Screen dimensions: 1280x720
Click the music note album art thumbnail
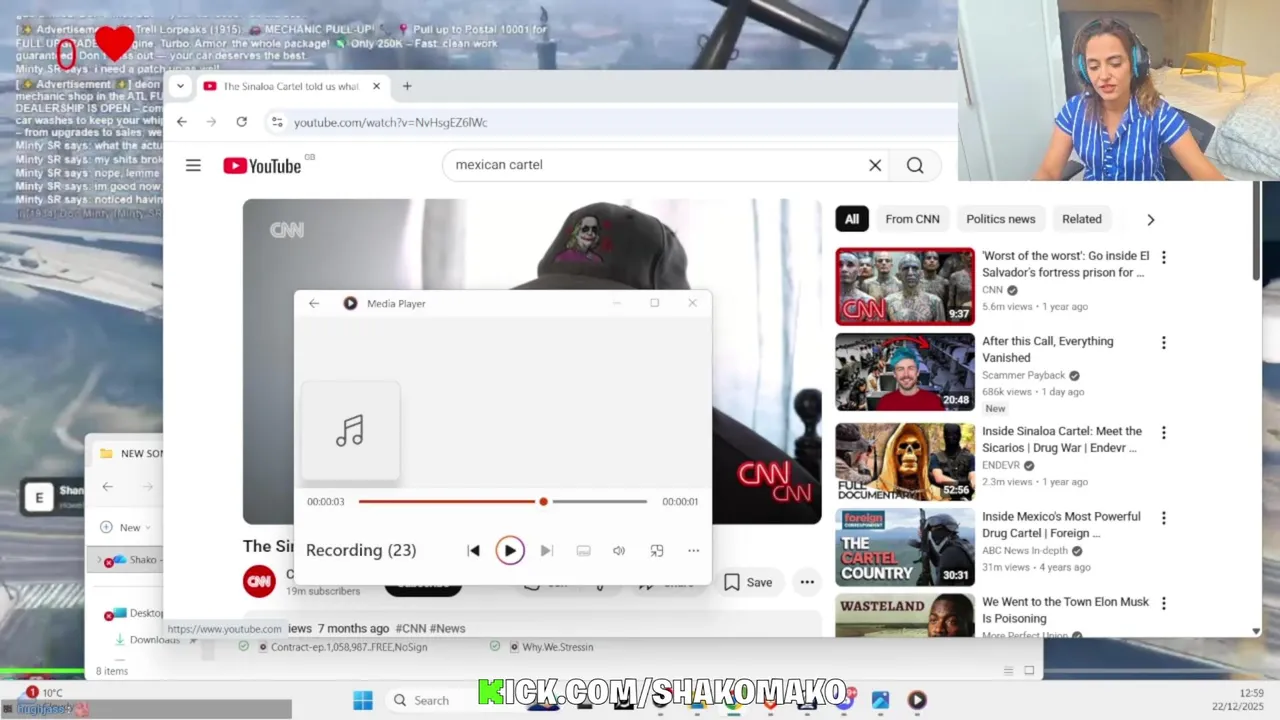tap(350, 431)
